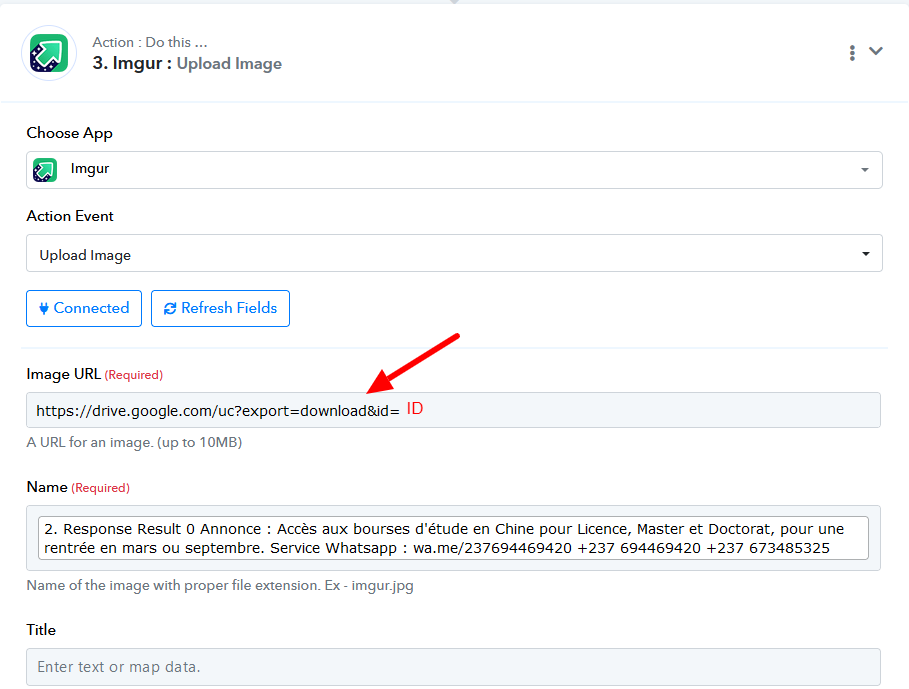Click the plug icon on Connected button
Image resolution: width=909 pixels, height=689 pixels.
click(44, 309)
